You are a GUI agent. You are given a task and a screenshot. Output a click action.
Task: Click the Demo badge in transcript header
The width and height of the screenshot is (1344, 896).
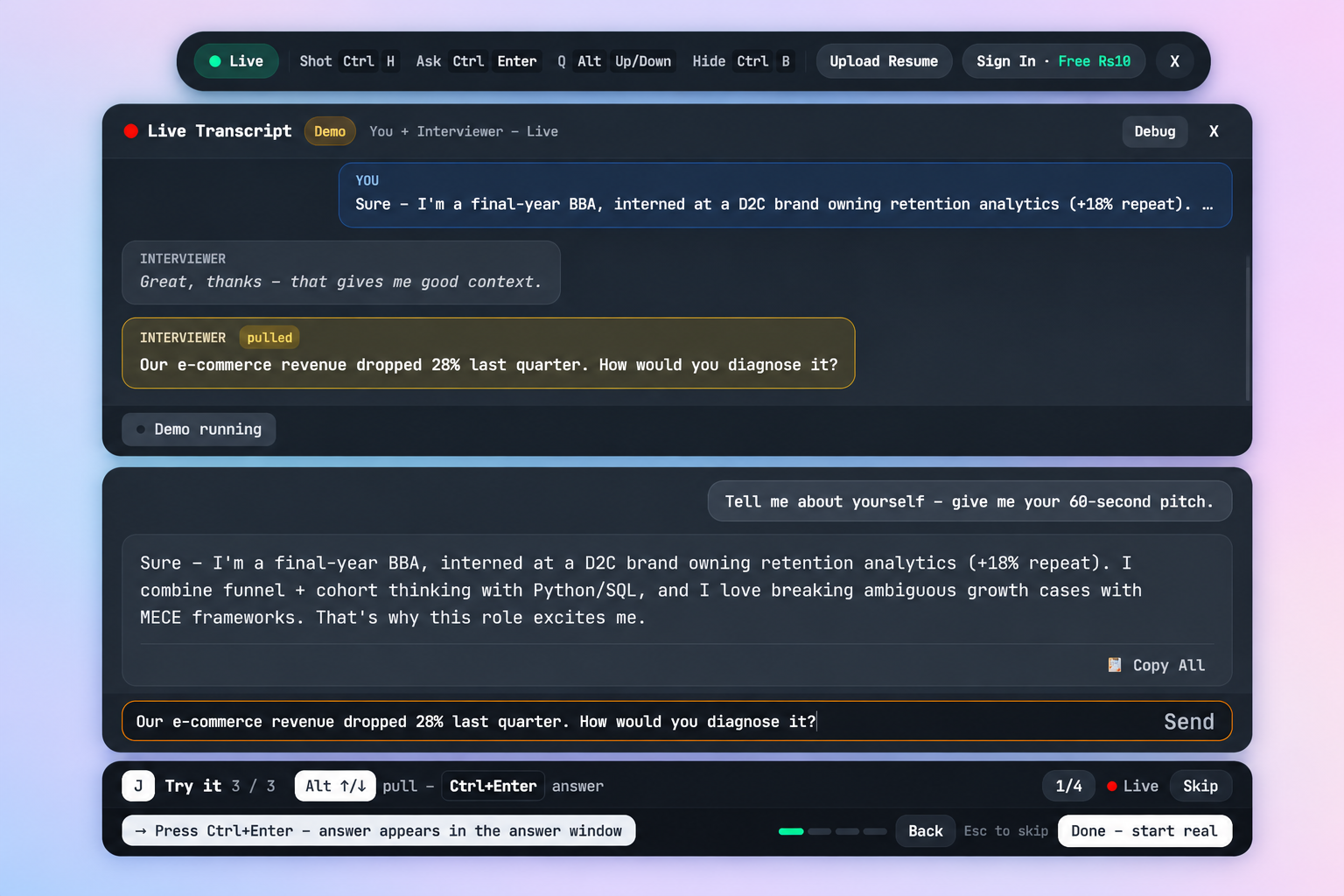pyautogui.click(x=330, y=131)
